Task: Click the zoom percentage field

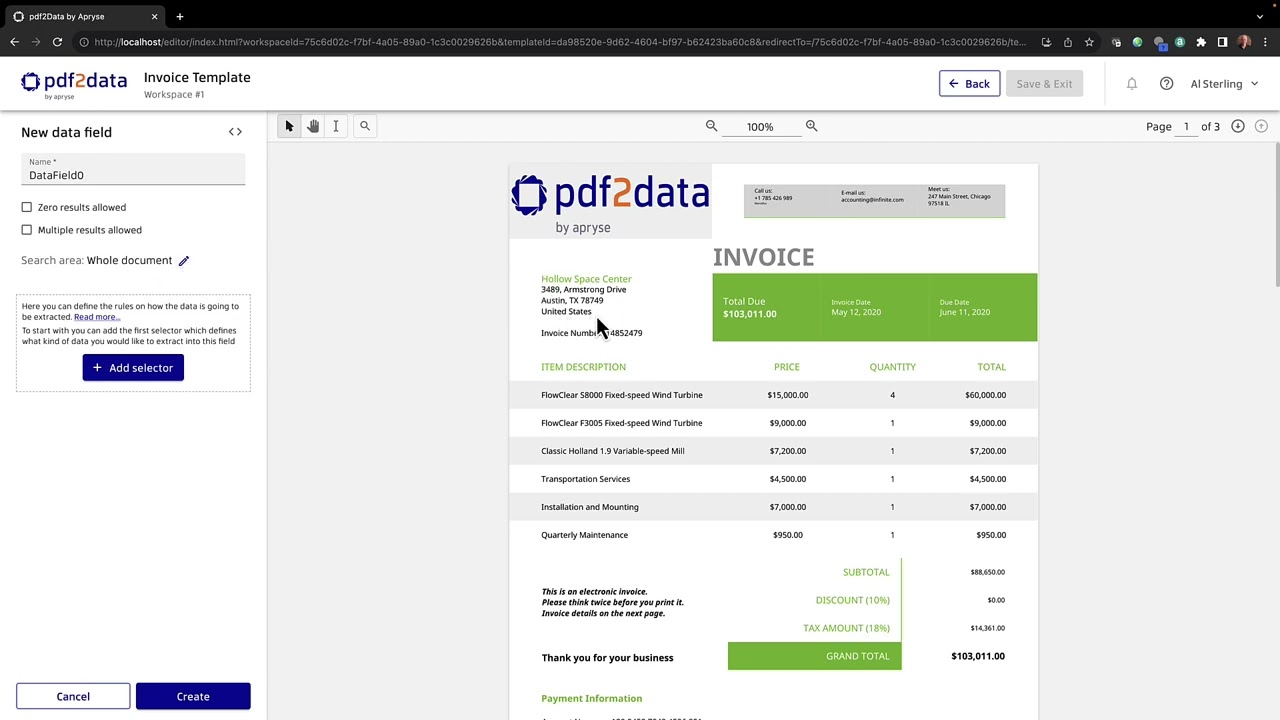Action: tap(760, 127)
